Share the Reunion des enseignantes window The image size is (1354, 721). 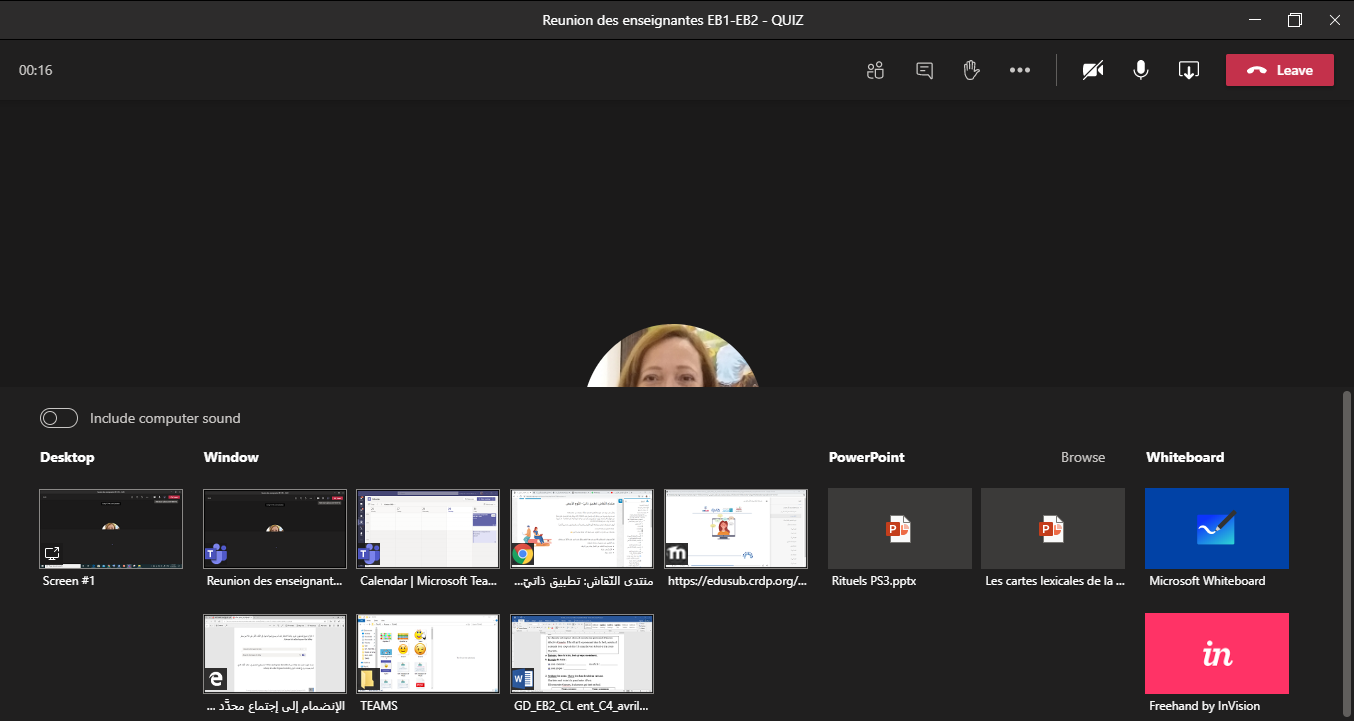click(275, 528)
